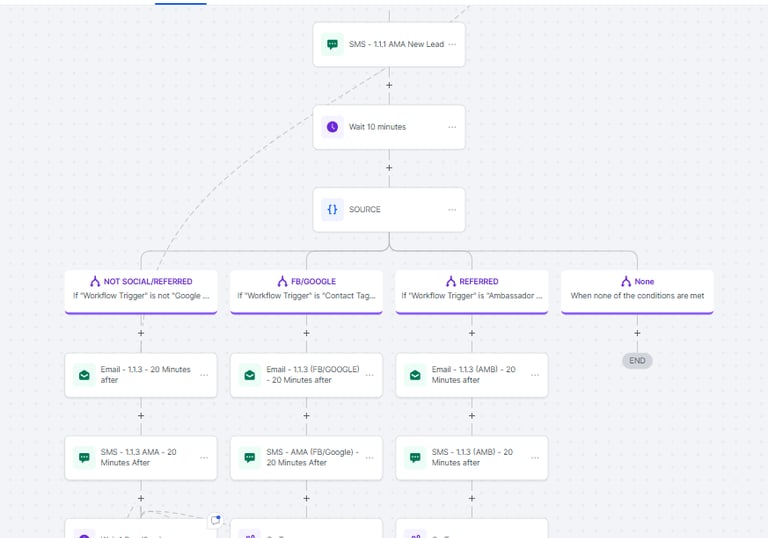Viewport: 768px width, 538px height.
Task: Click the FB/GOOGLE branch icon
Action: click(x=282, y=281)
